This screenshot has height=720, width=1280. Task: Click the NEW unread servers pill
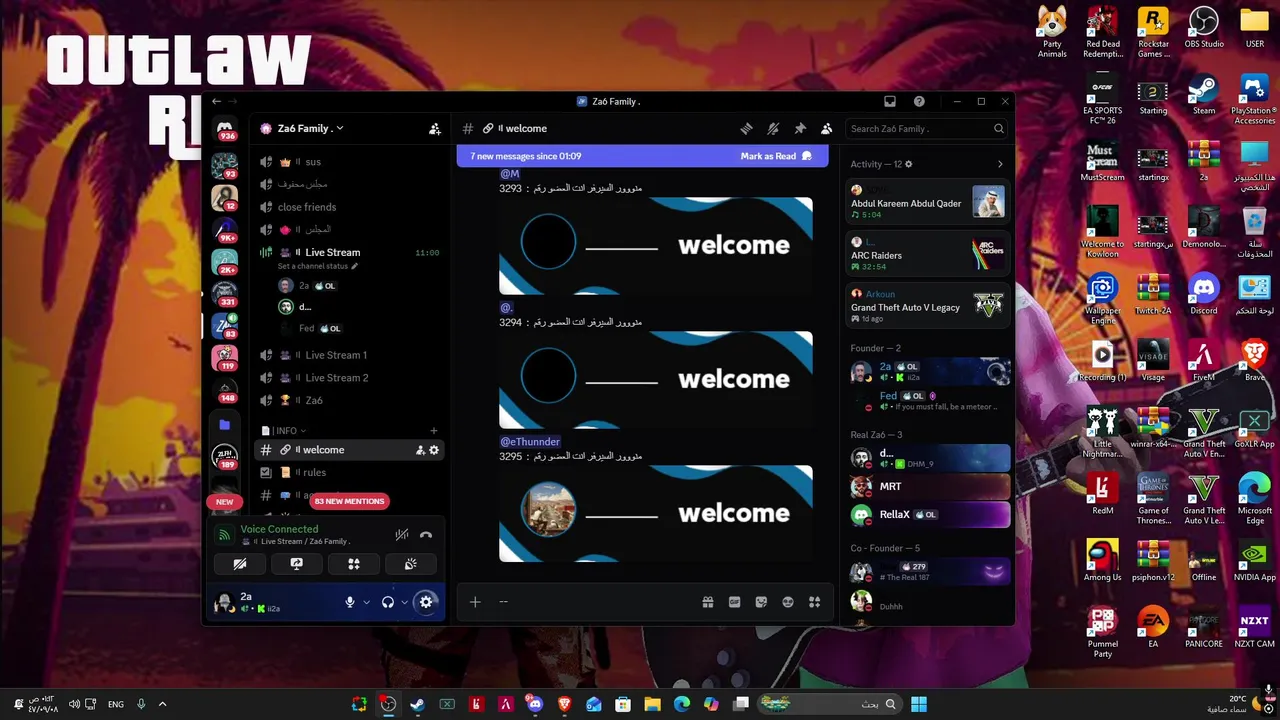[225, 502]
